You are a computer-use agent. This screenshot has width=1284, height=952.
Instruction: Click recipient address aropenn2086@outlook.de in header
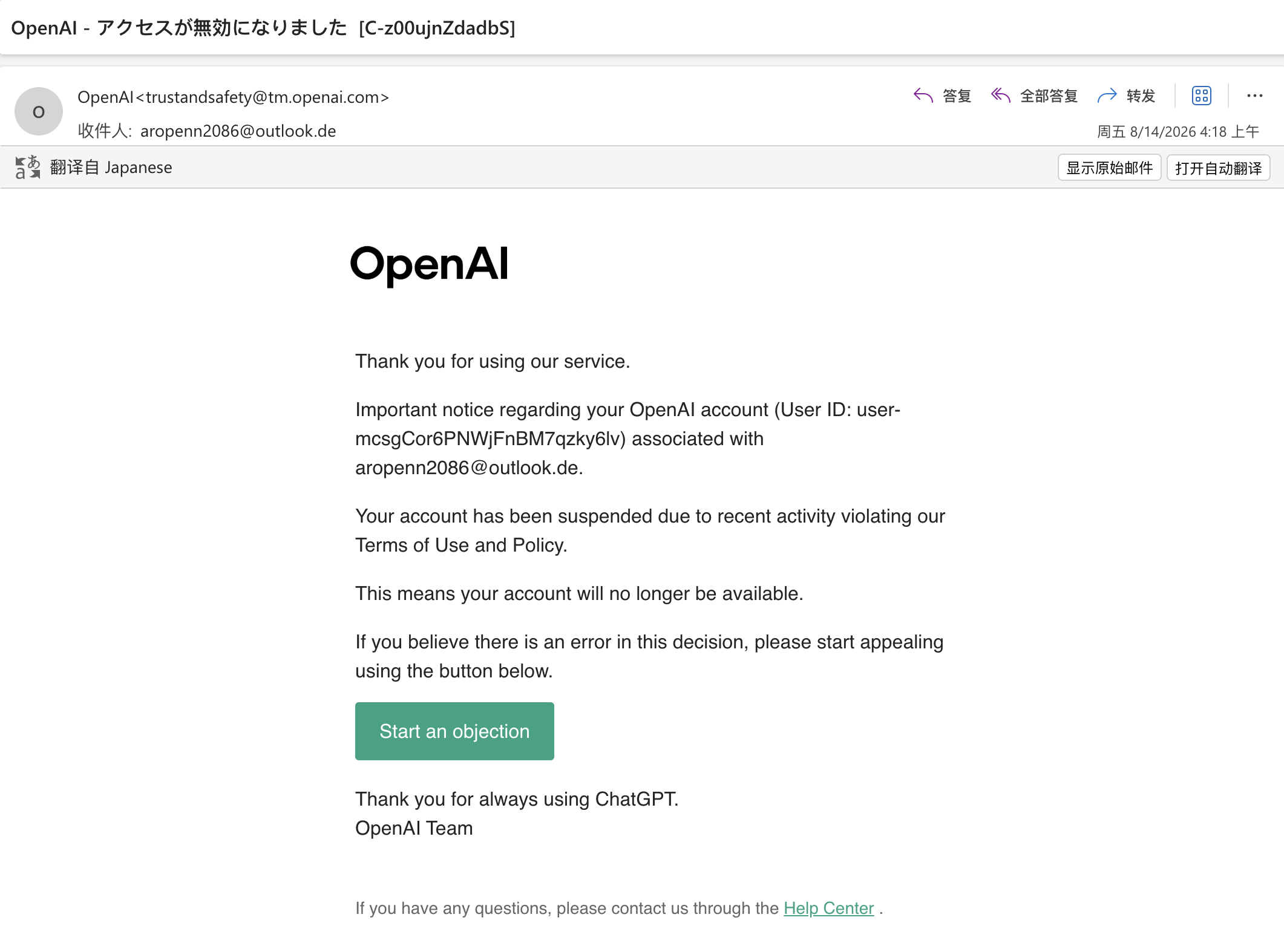coord(238,131)
